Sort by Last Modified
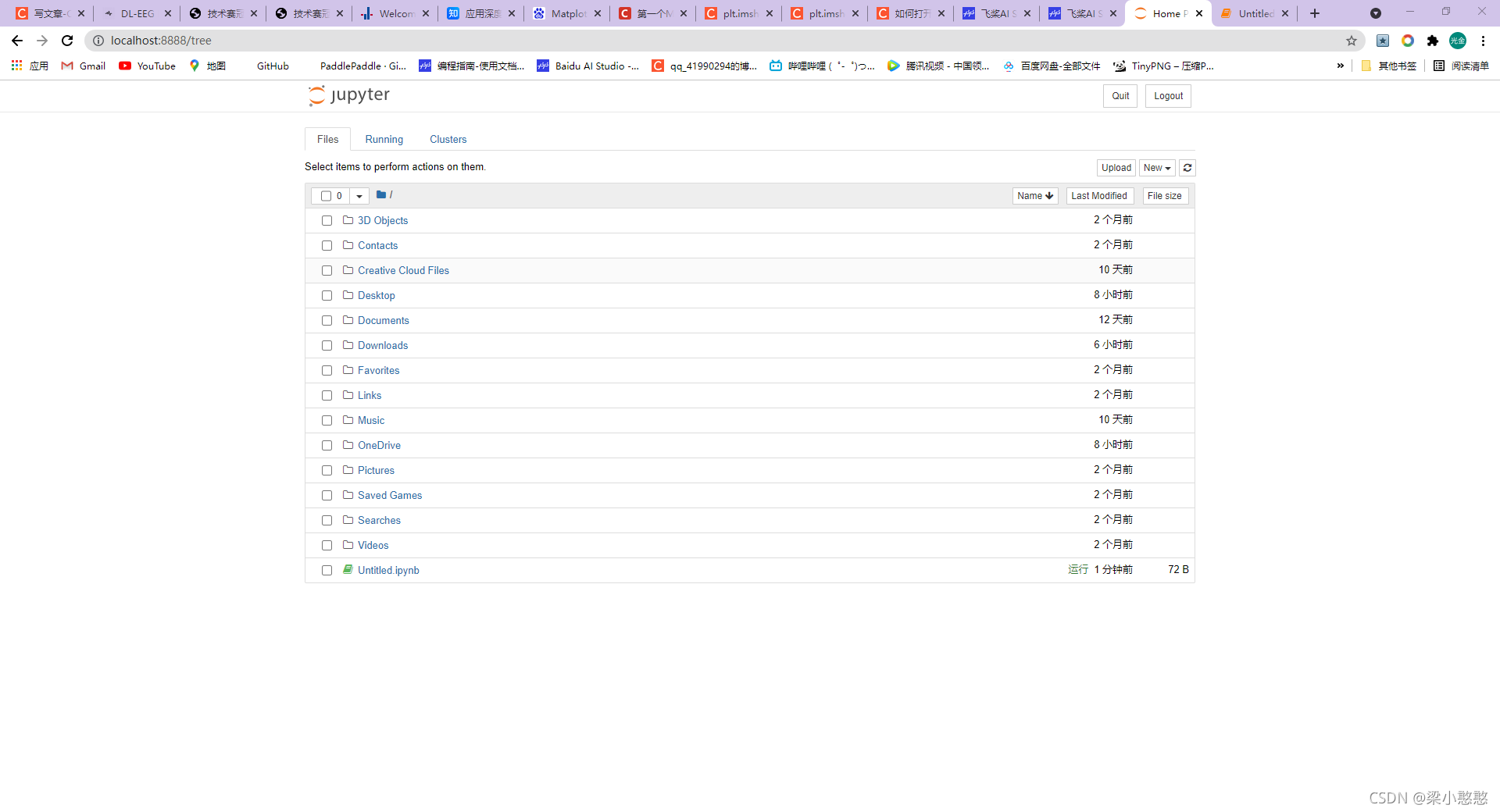1500x812 pixels. pos(1099,196)
